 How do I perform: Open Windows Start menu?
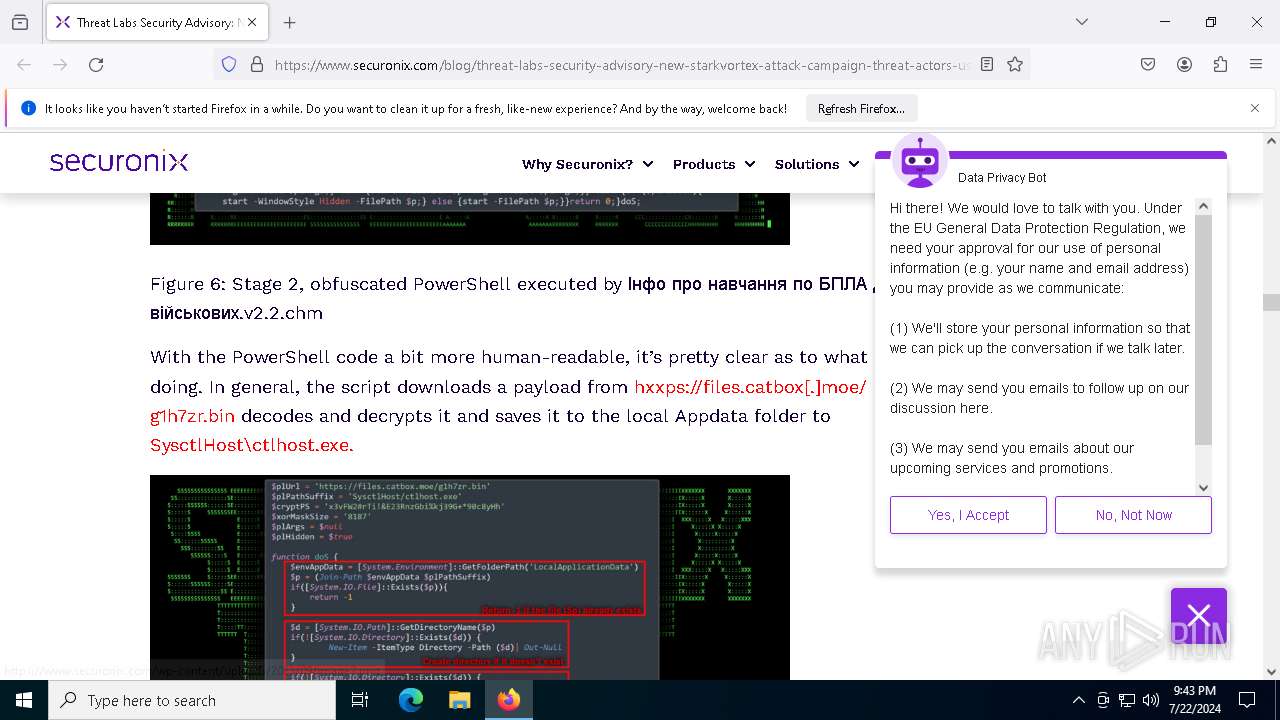click(24, 700)
